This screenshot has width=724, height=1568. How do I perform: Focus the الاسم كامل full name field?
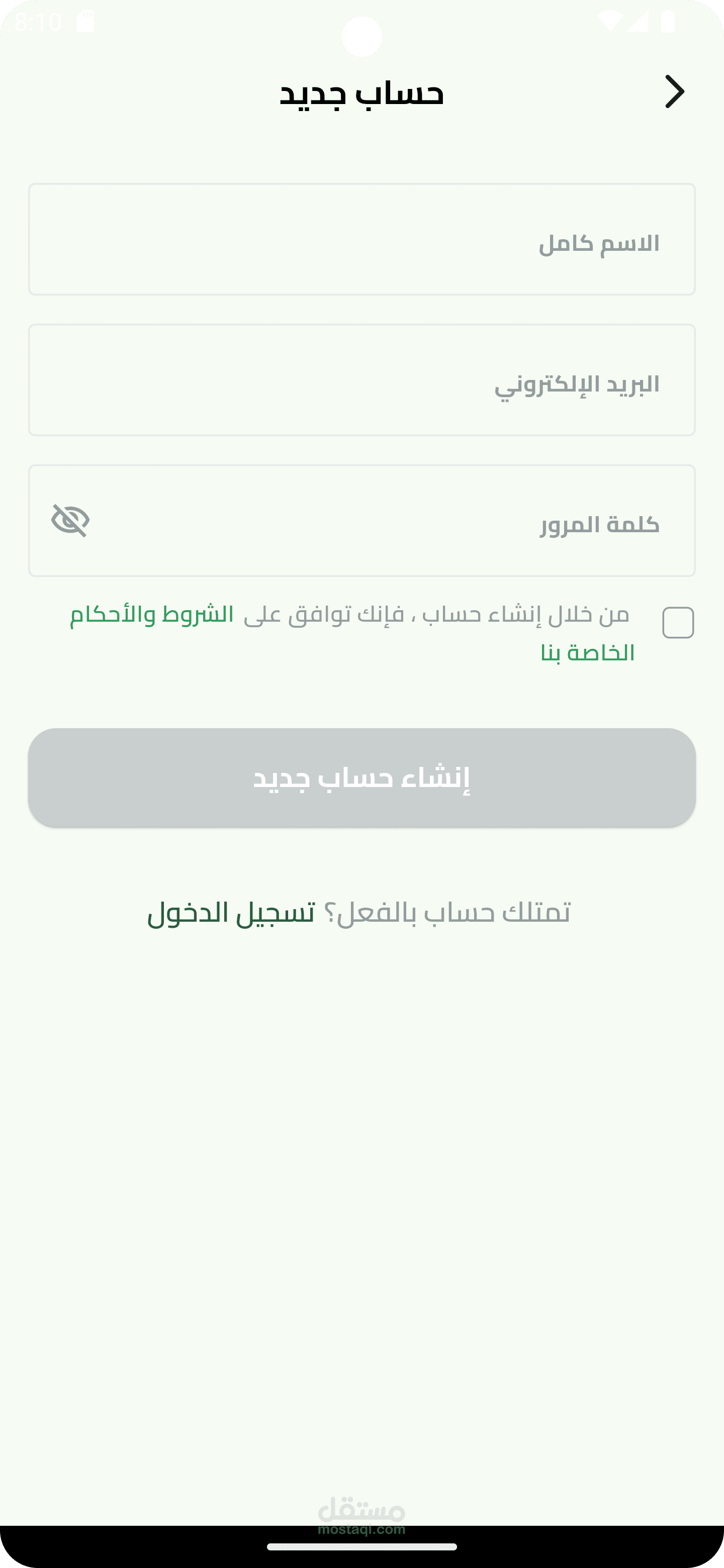pos(361,239)
